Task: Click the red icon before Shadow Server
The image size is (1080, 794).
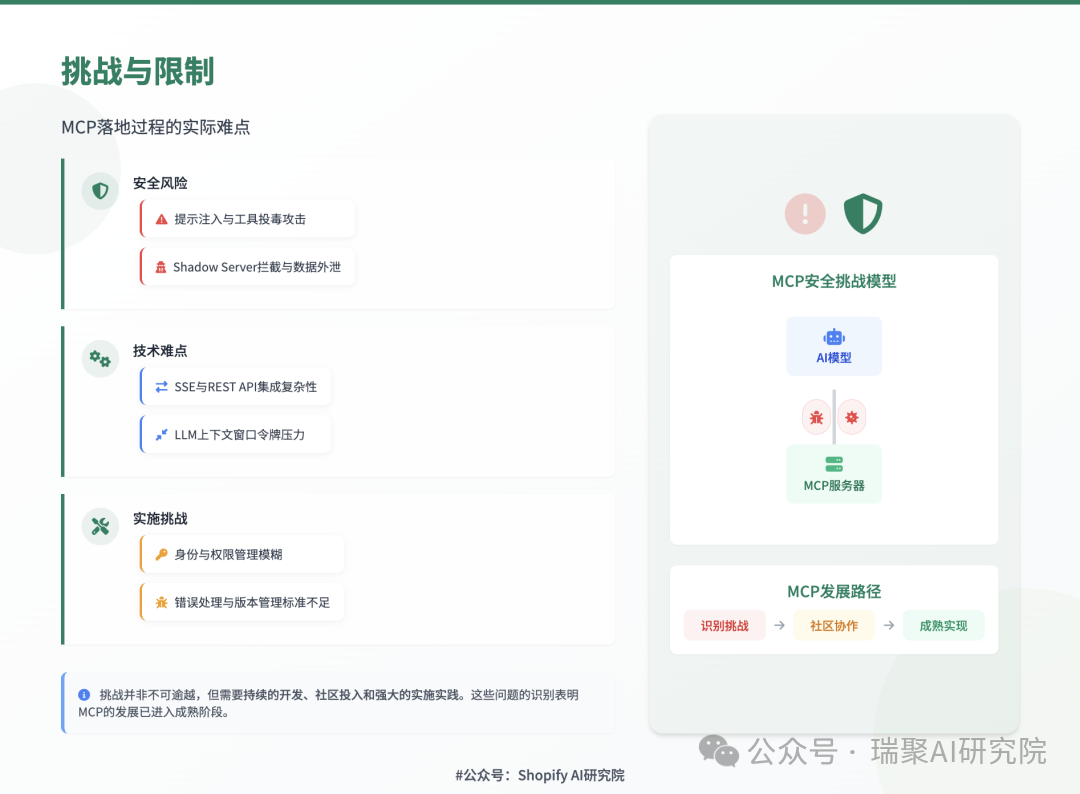Action: (160, 267)
